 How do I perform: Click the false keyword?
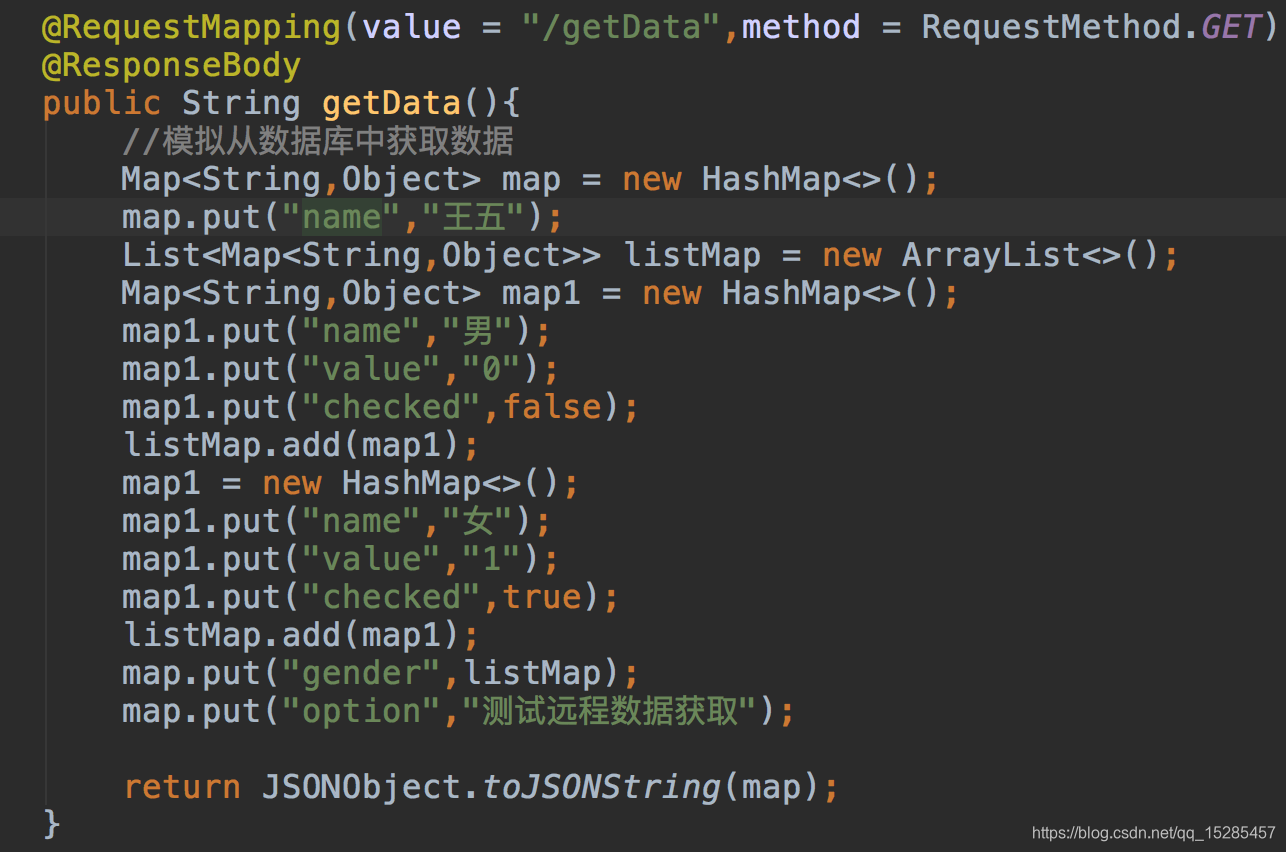[x=551, y=407]
